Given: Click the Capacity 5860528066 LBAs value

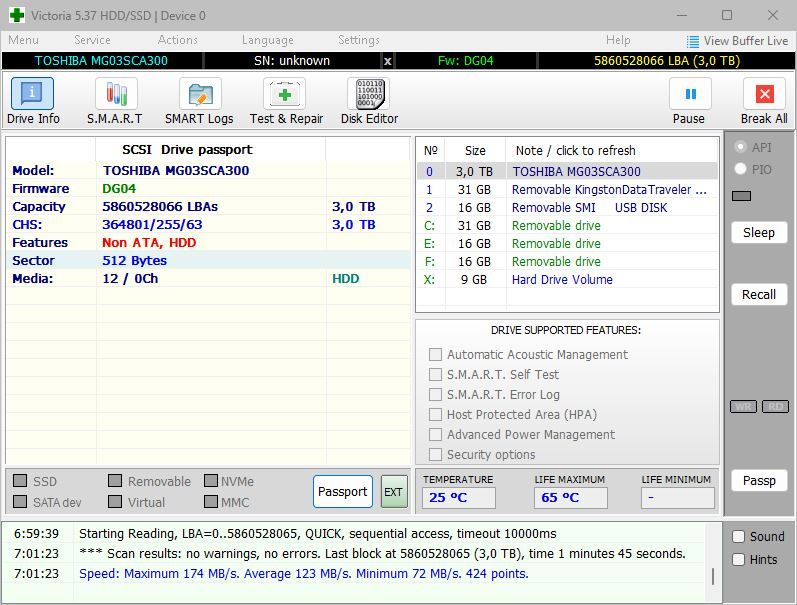Looking at the screenshot, I should tap(160, 207).
